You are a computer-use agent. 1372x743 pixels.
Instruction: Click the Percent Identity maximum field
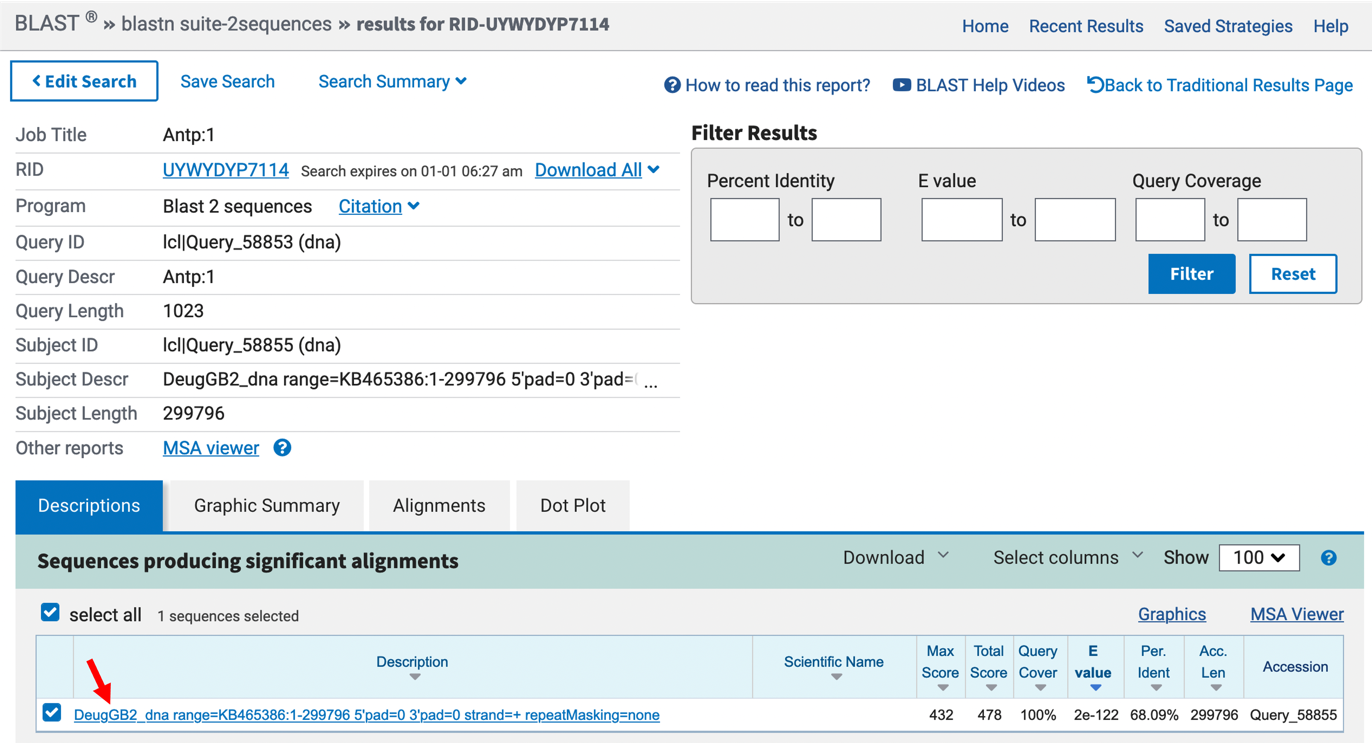click(846, 220)
